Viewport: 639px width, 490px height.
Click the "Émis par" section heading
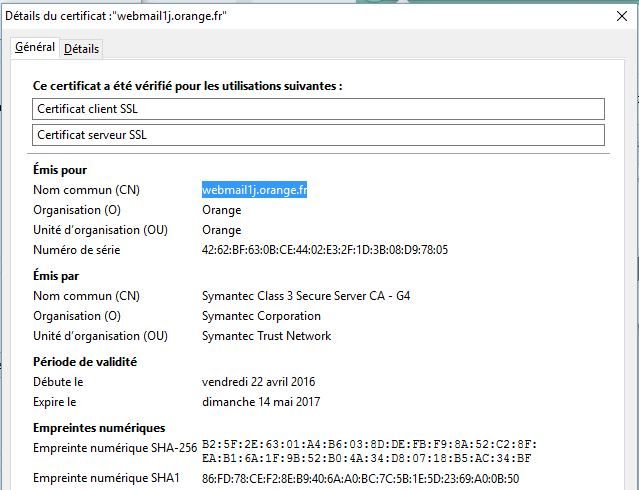point(56,276)
